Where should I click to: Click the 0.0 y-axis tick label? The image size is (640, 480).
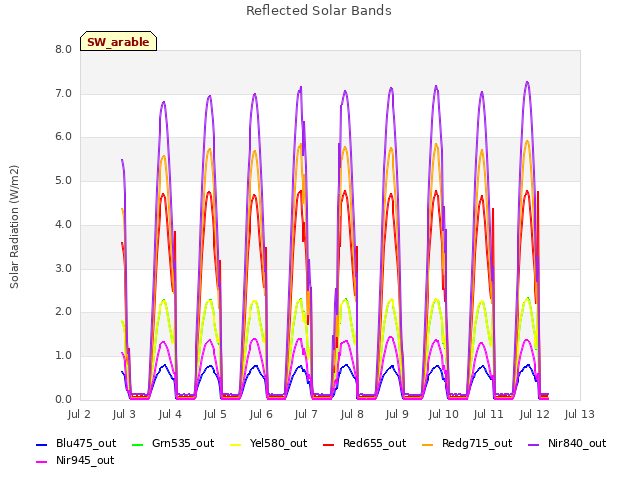pos(63,400)
